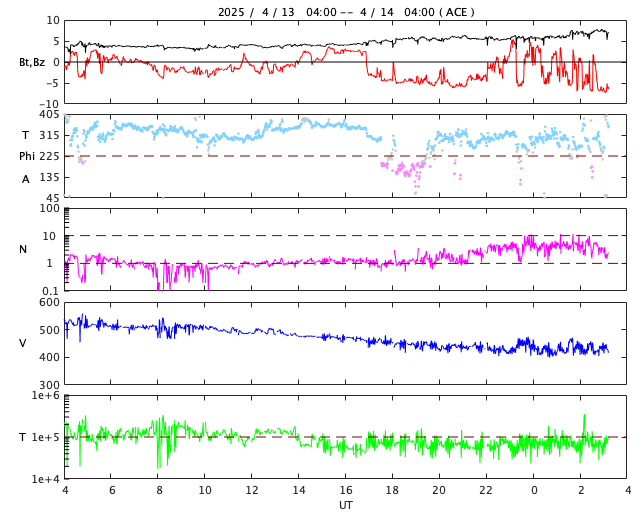Click the 'A' label under Phi
This screenshot has height=512, width=640.
(x=26, y=179)
